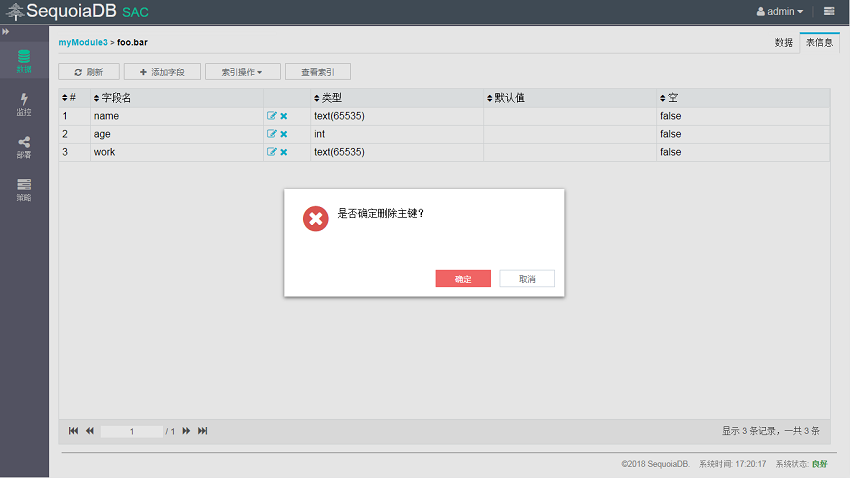Click the edit icon for the name field
Viewport: 850px width, 478px height.
point(271,116)
